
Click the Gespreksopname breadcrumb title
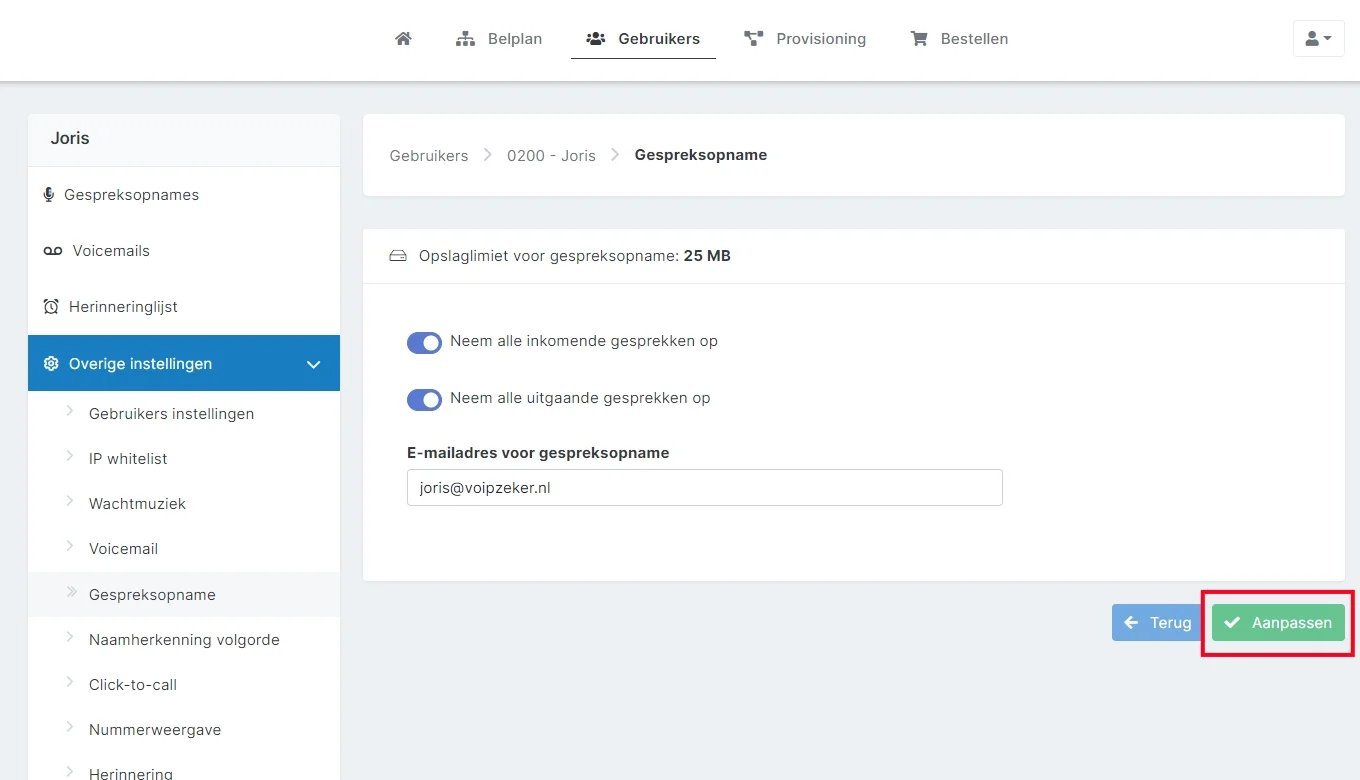[701, 155]
